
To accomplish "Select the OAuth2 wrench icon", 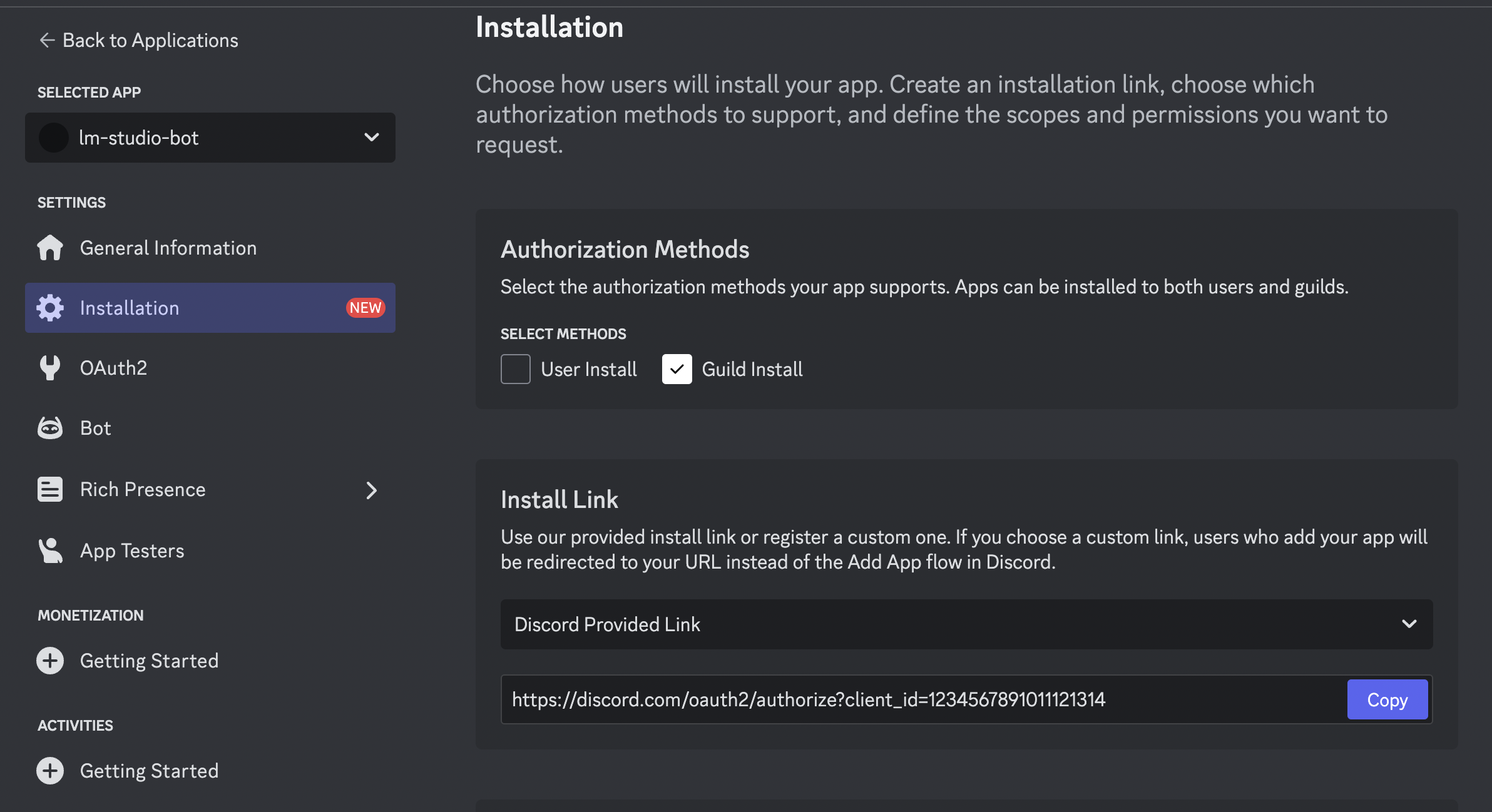I will (51, 367).
